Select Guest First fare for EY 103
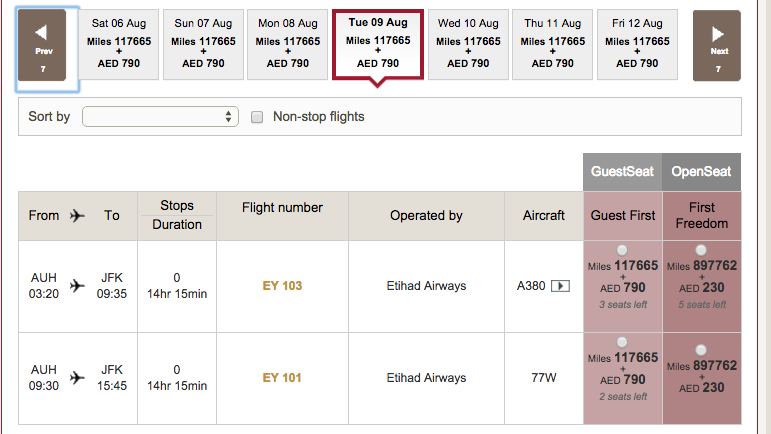The height and width of the screenshot is (434, 771). (x=622, y=250)
